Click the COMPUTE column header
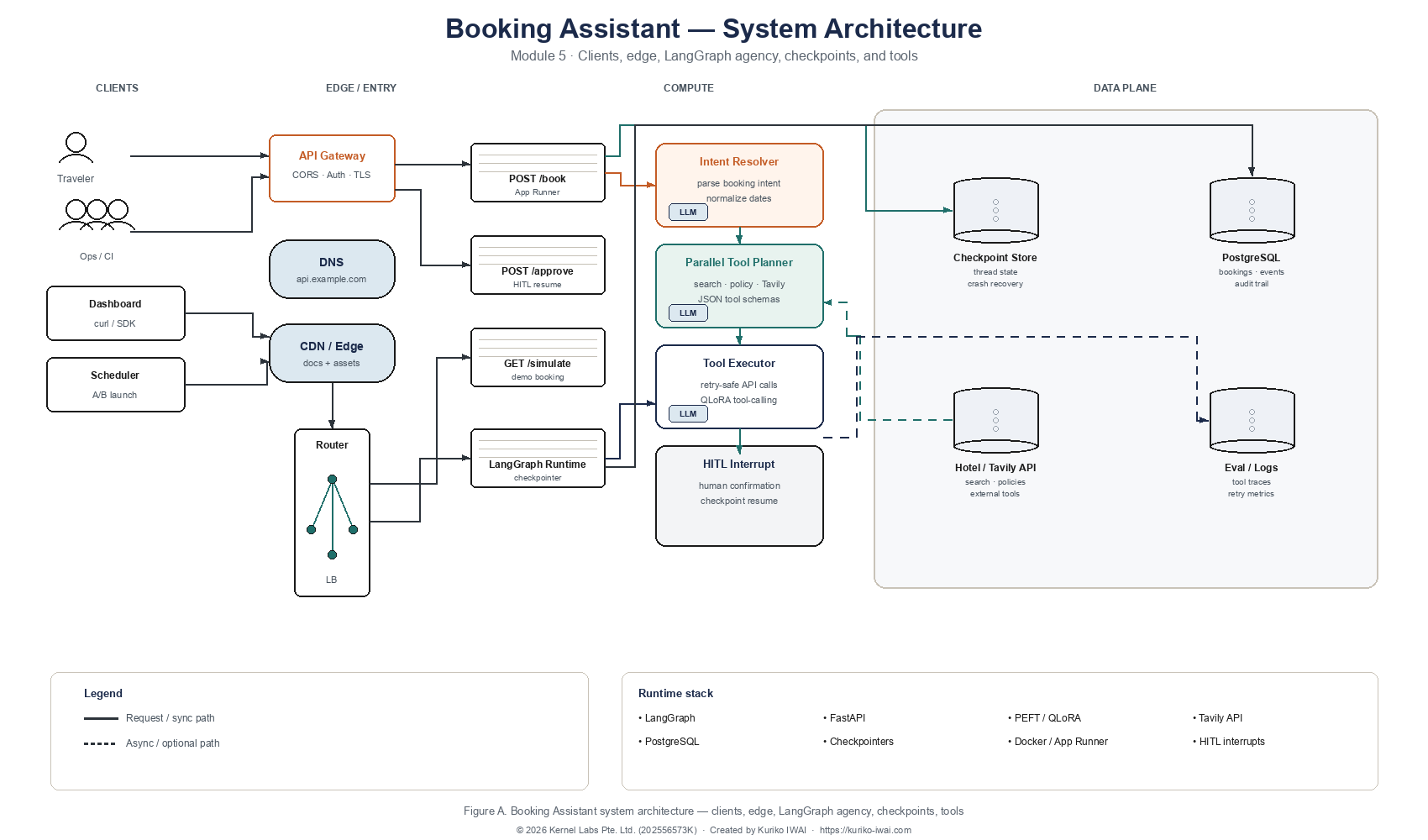Viewport: 1428px width, 840px height. click(689, 88)
